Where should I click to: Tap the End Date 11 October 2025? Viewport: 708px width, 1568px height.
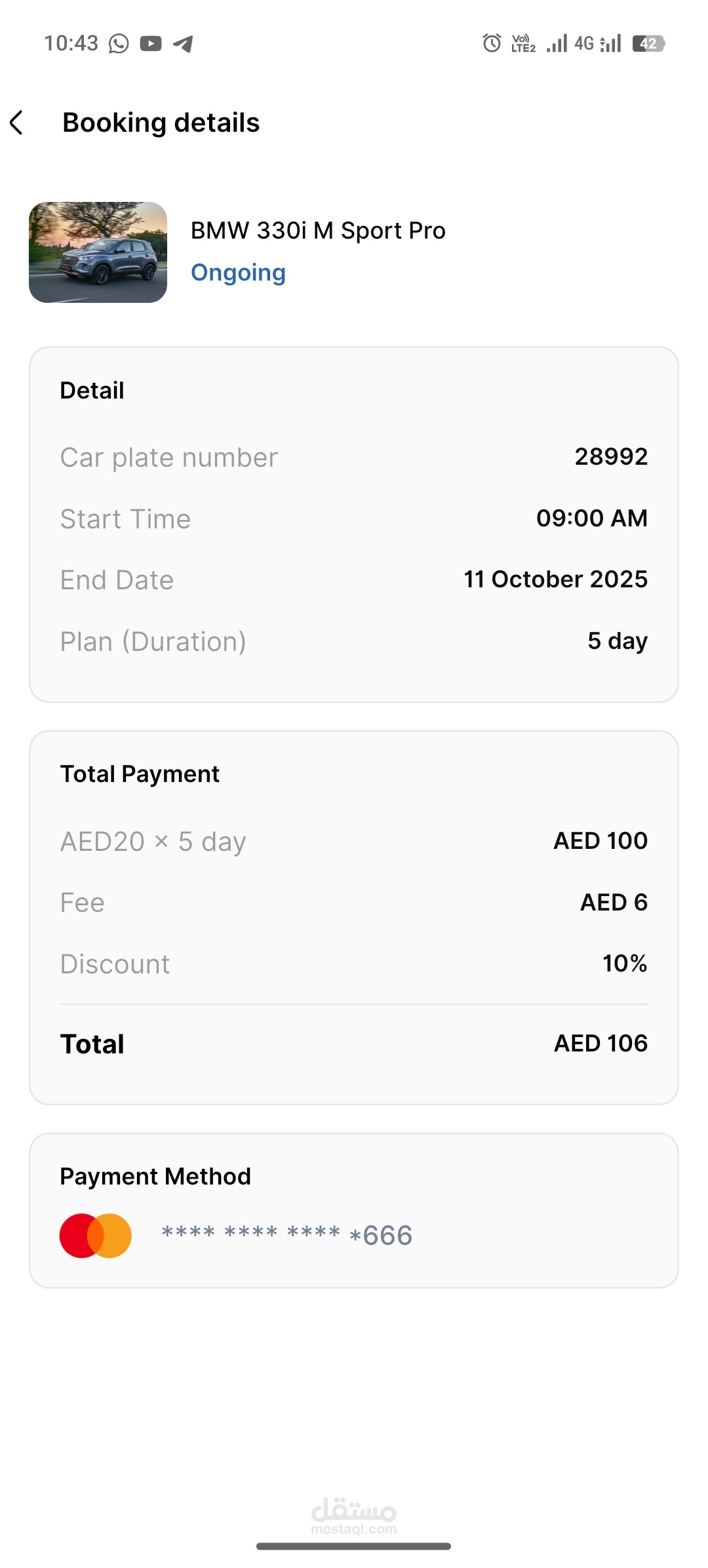[555, 579]
